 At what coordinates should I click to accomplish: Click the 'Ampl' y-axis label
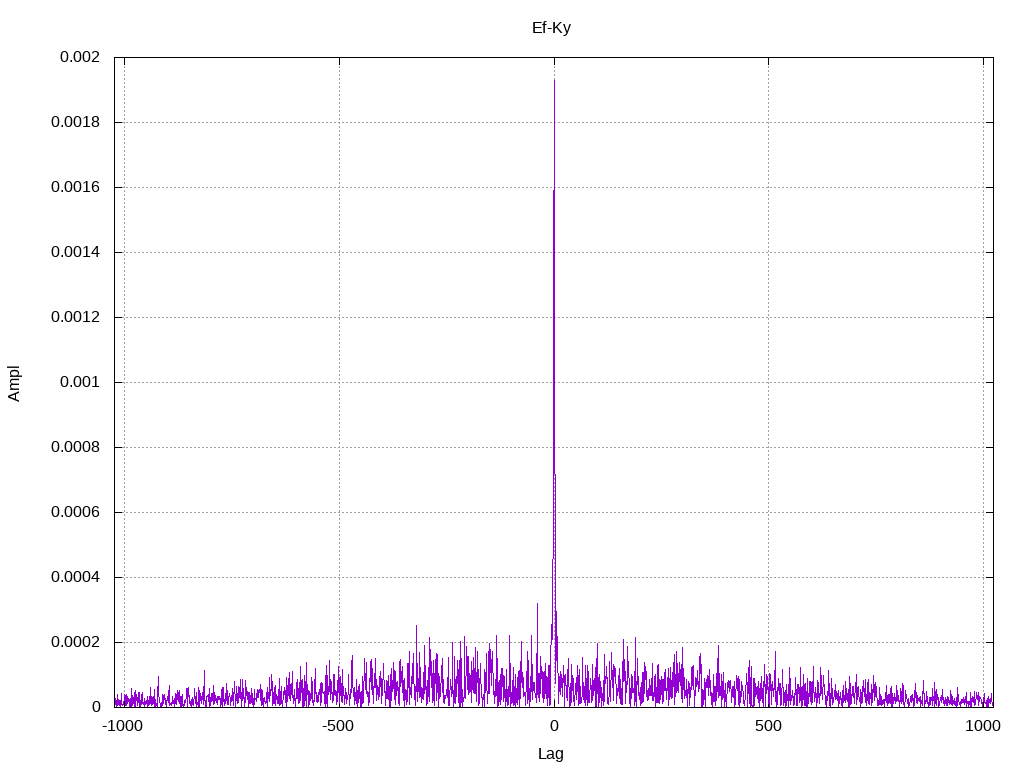pos(14,383)
